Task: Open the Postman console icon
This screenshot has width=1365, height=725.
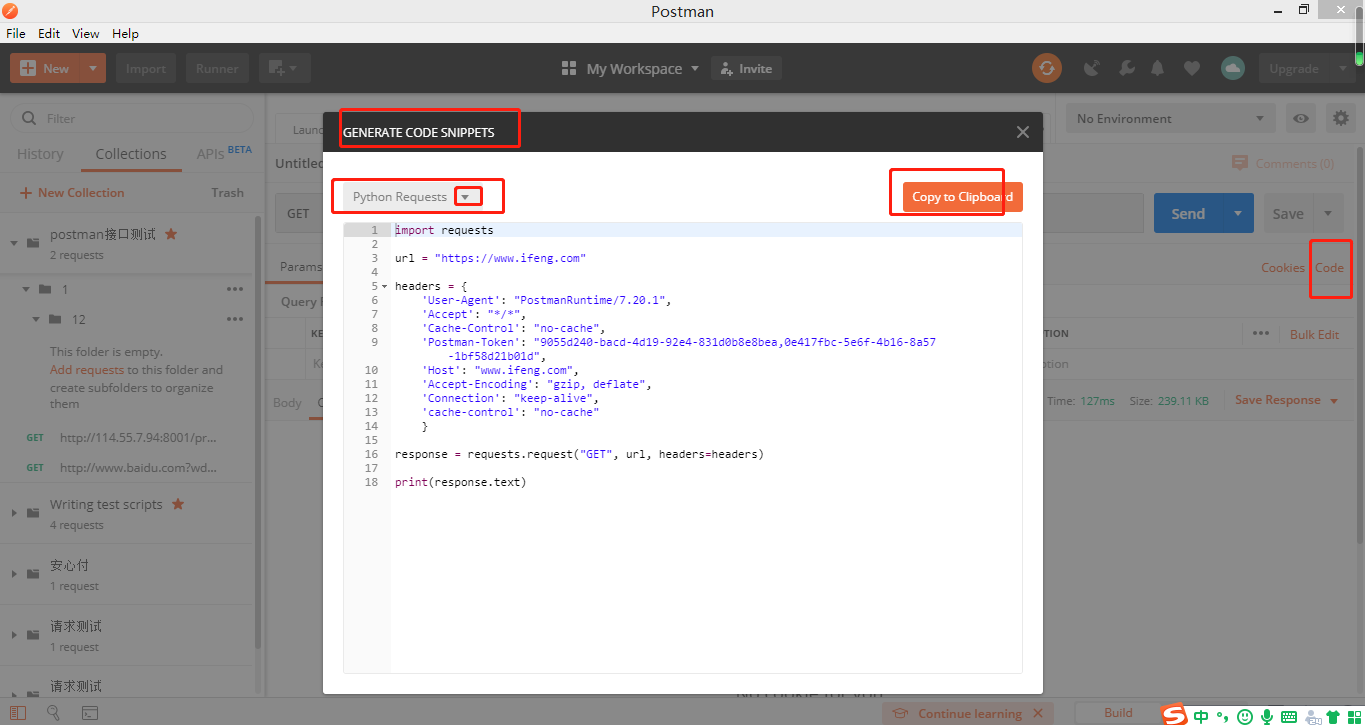Action: (89, 713)
